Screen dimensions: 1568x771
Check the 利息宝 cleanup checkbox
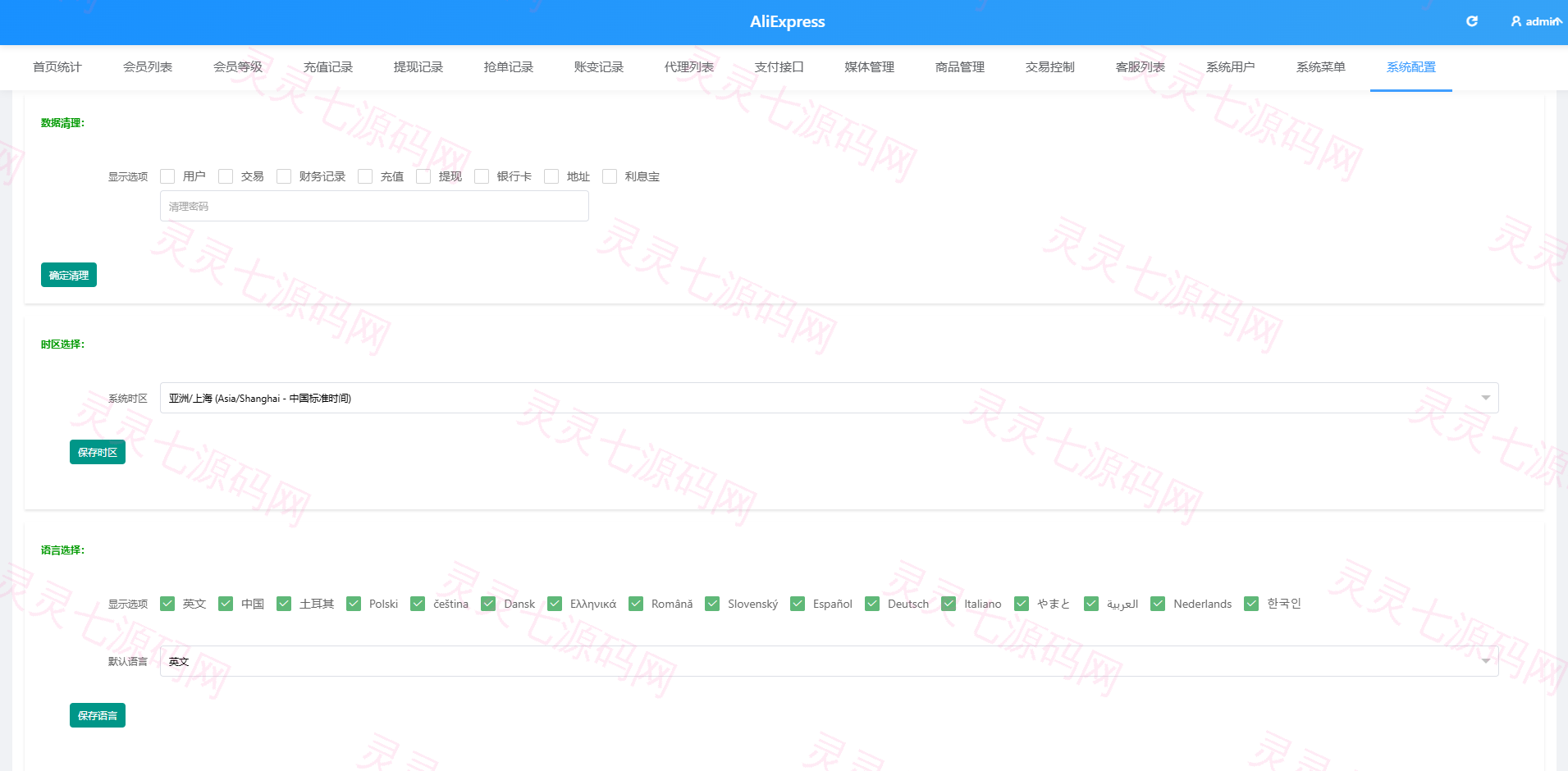point(610,176)
